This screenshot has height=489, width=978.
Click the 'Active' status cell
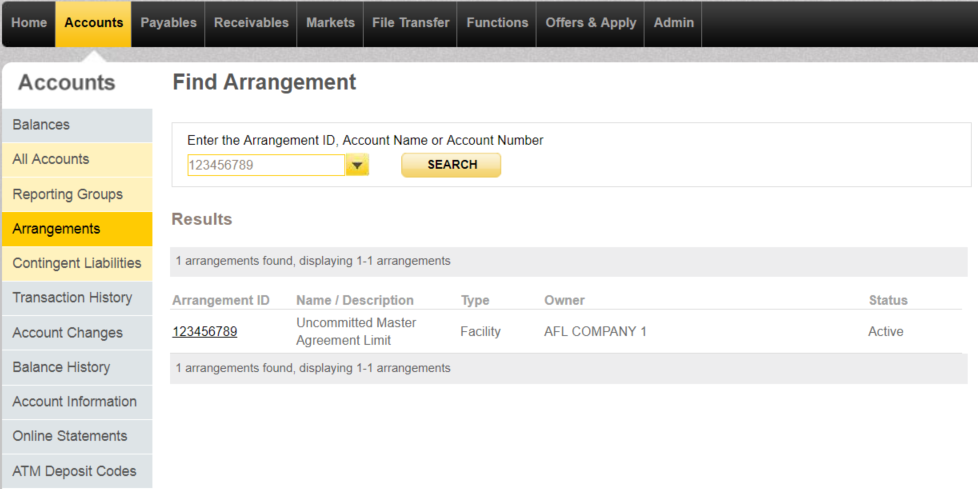886,332
